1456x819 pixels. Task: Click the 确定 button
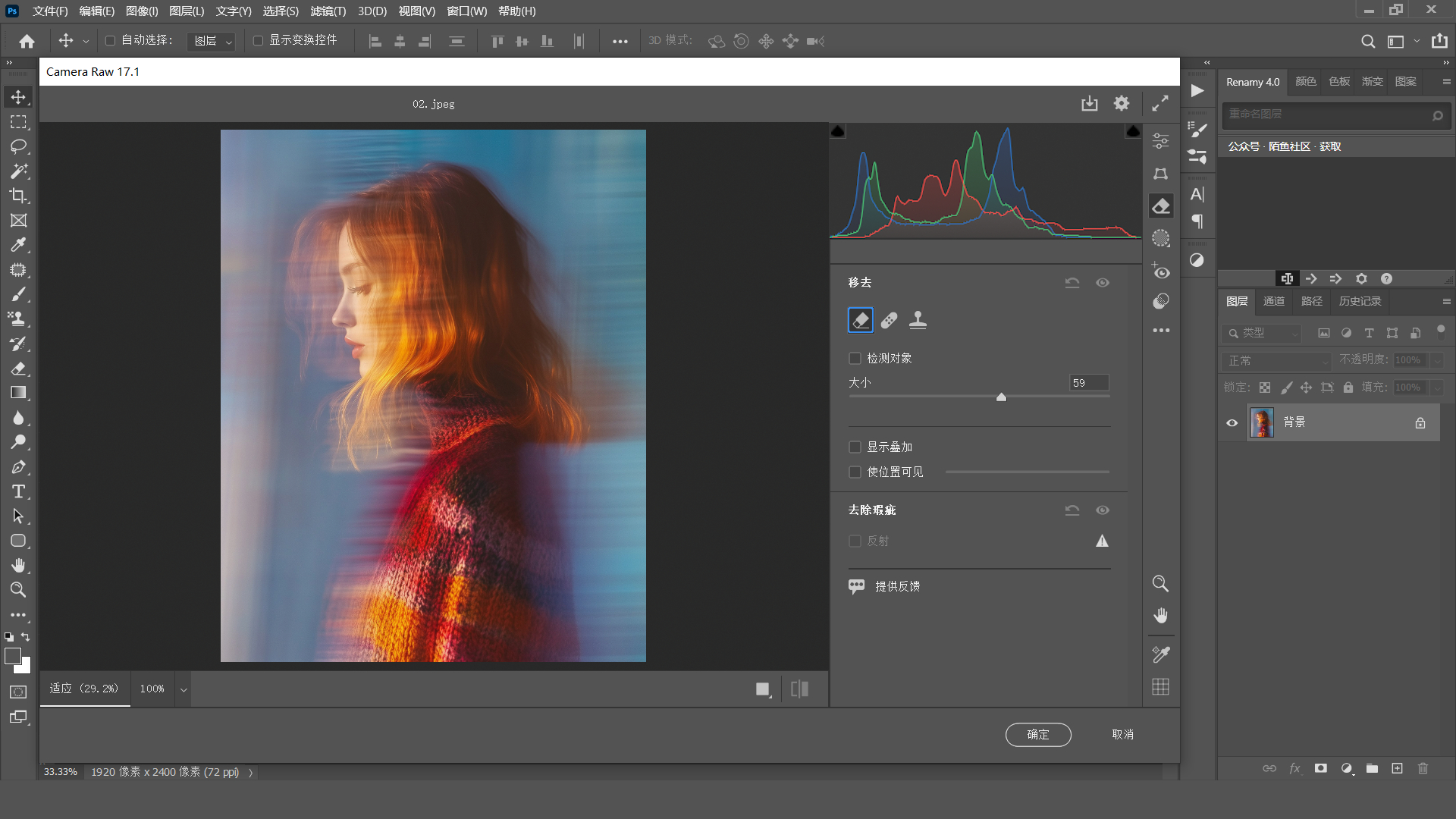click(1038, 734)
